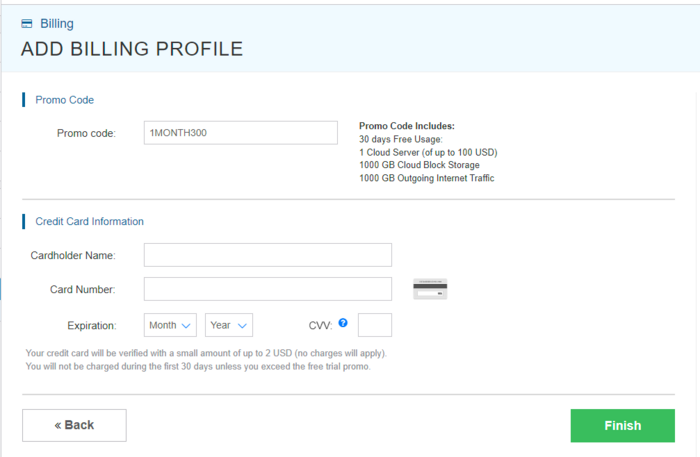700x457 pixels.
Task: Click the Credit Card Information section header
Action: click(x=89, y=221)
